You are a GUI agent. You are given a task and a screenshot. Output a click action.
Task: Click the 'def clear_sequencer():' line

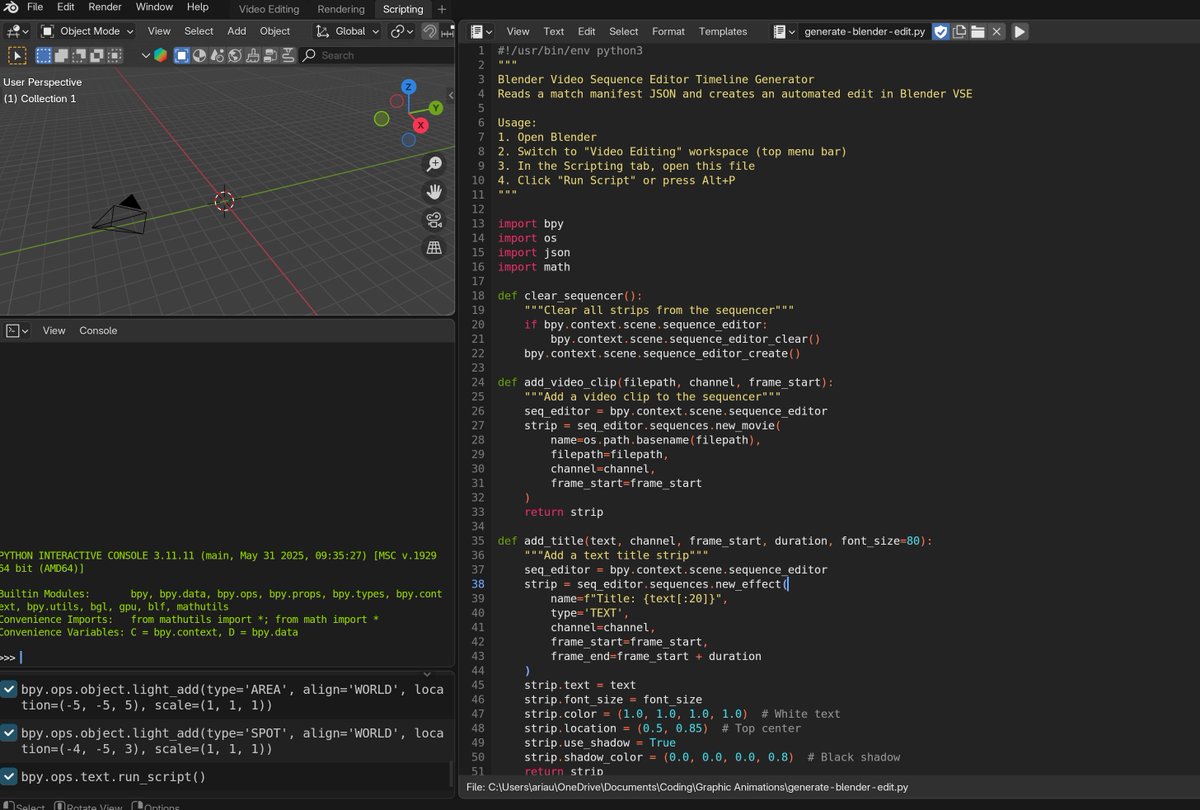tap(571, 296)
